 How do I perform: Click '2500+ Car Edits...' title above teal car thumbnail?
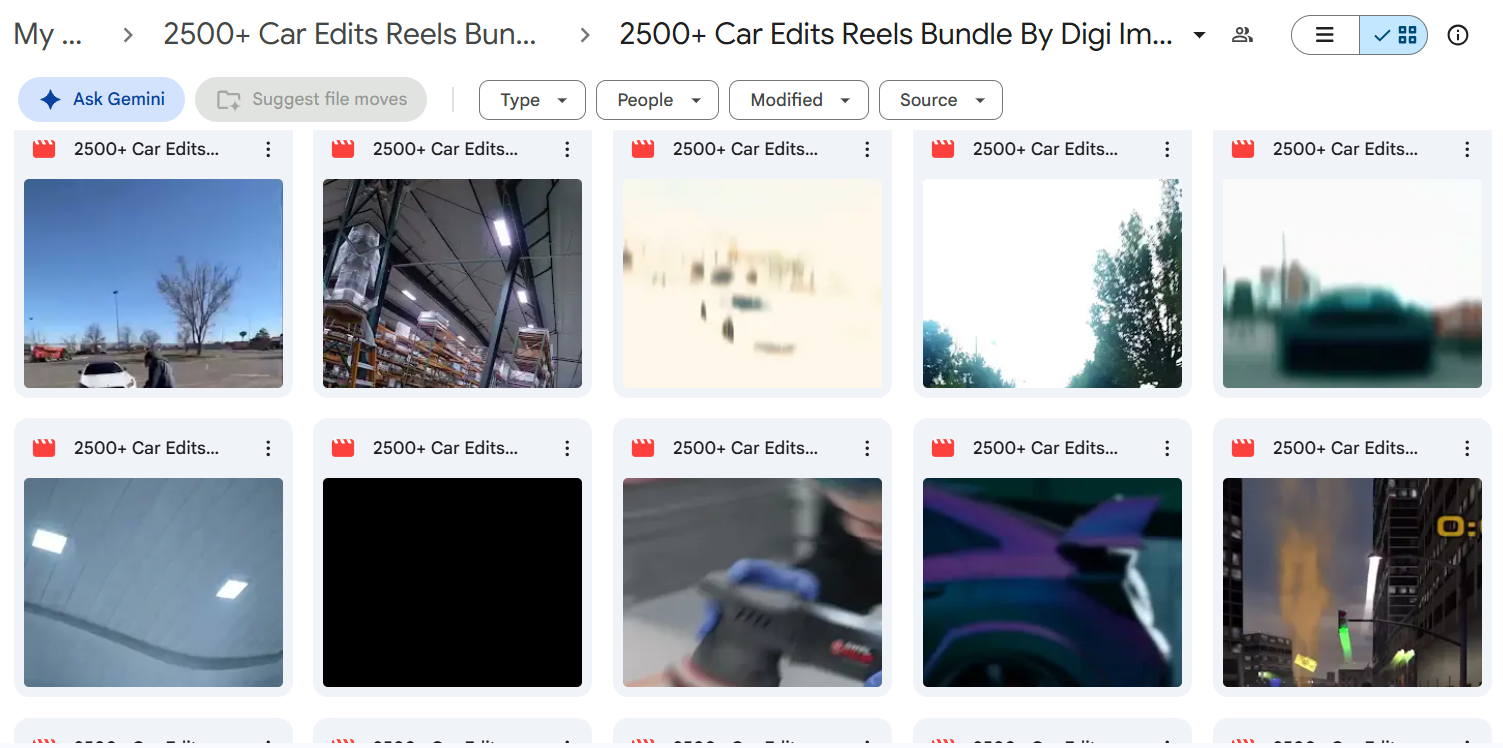(x=1346, y=149)
